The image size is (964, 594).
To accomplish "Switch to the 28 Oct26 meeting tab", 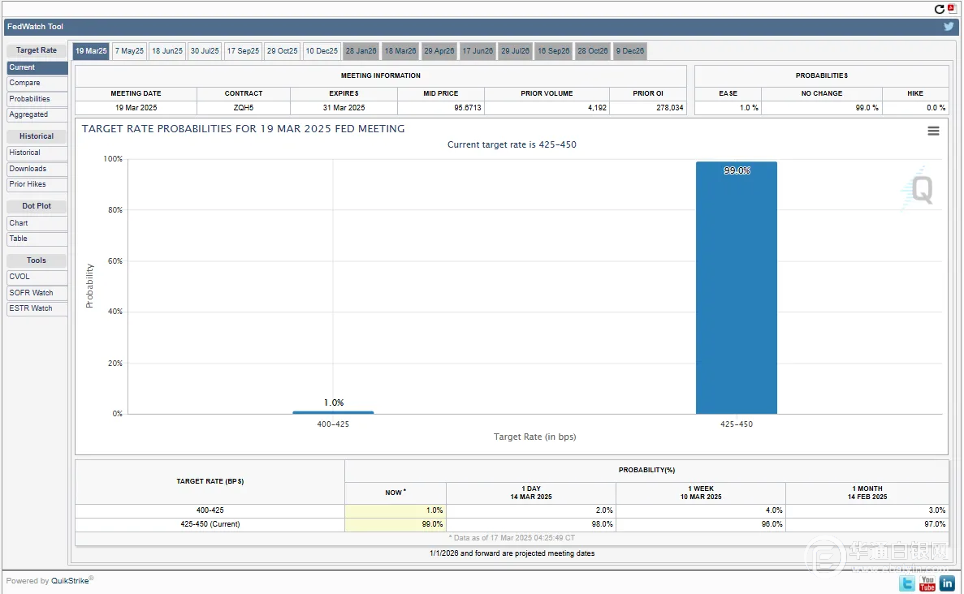I will [593, 51].
